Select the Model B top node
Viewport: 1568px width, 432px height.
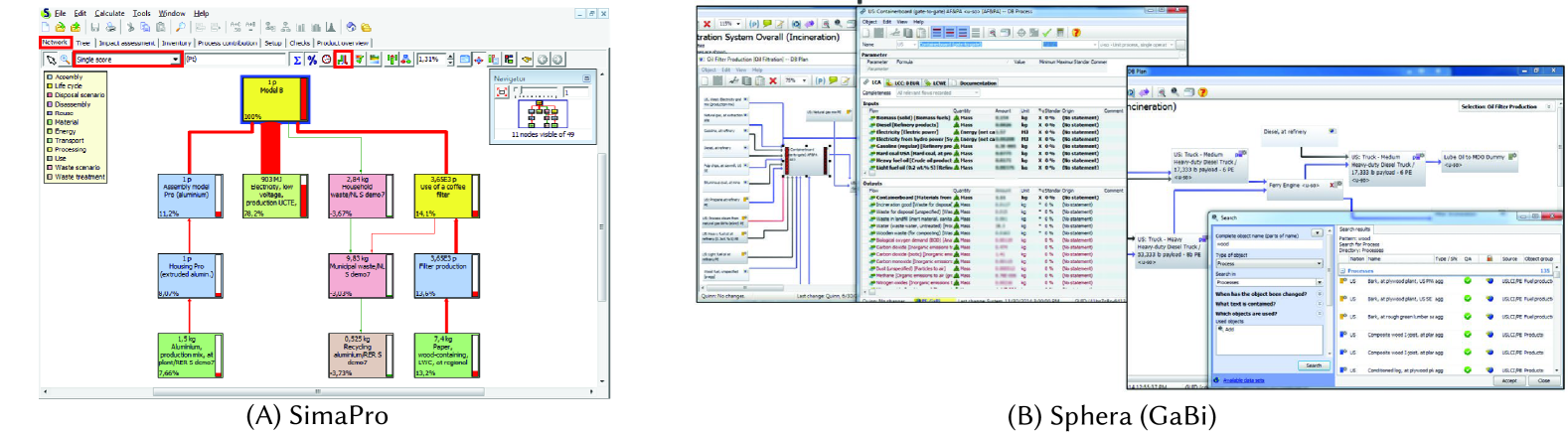click(x=271, y=98)
